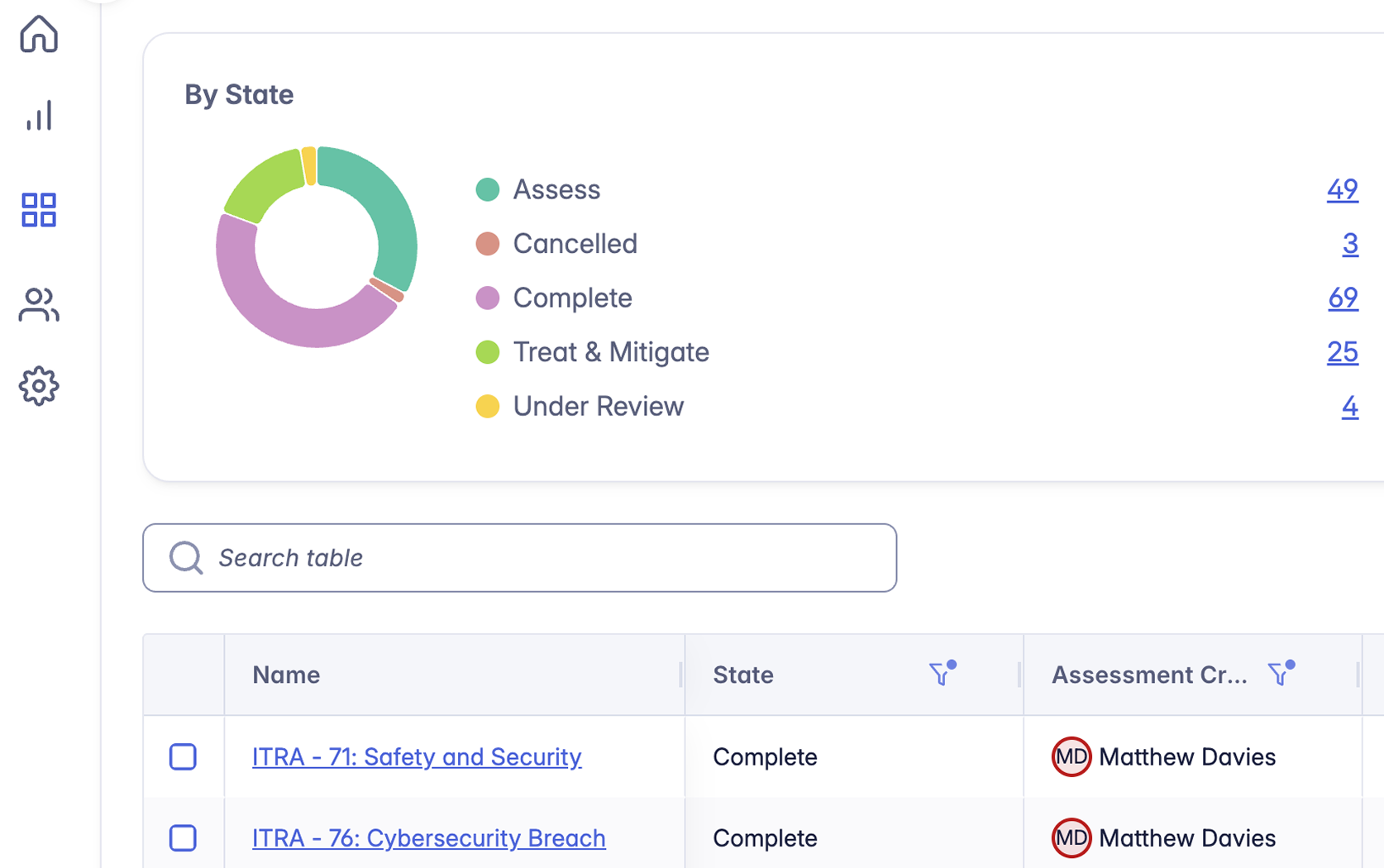Go to the Home page icon

[x=39, y=35]
